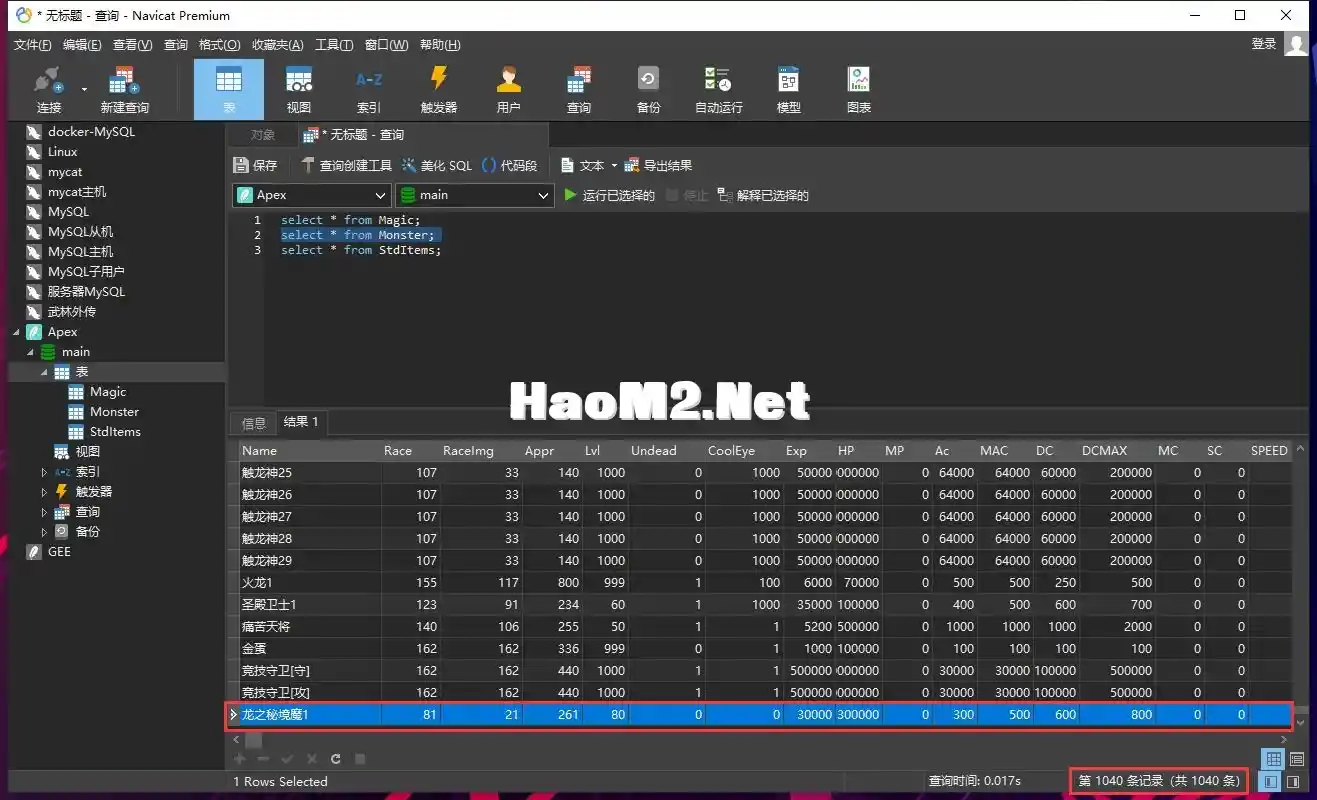This screenshot has height=800, width=1317.
Task: Open the 工具 tools menu
Action: pyautogui.click(x=333, y=44)
